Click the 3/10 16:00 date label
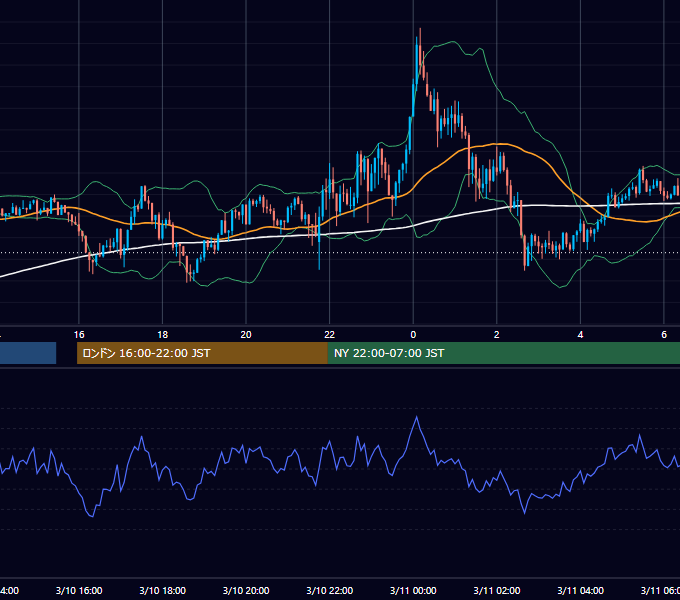The height and width of the screenshot is (600, 680). click(x=79, y=590)
